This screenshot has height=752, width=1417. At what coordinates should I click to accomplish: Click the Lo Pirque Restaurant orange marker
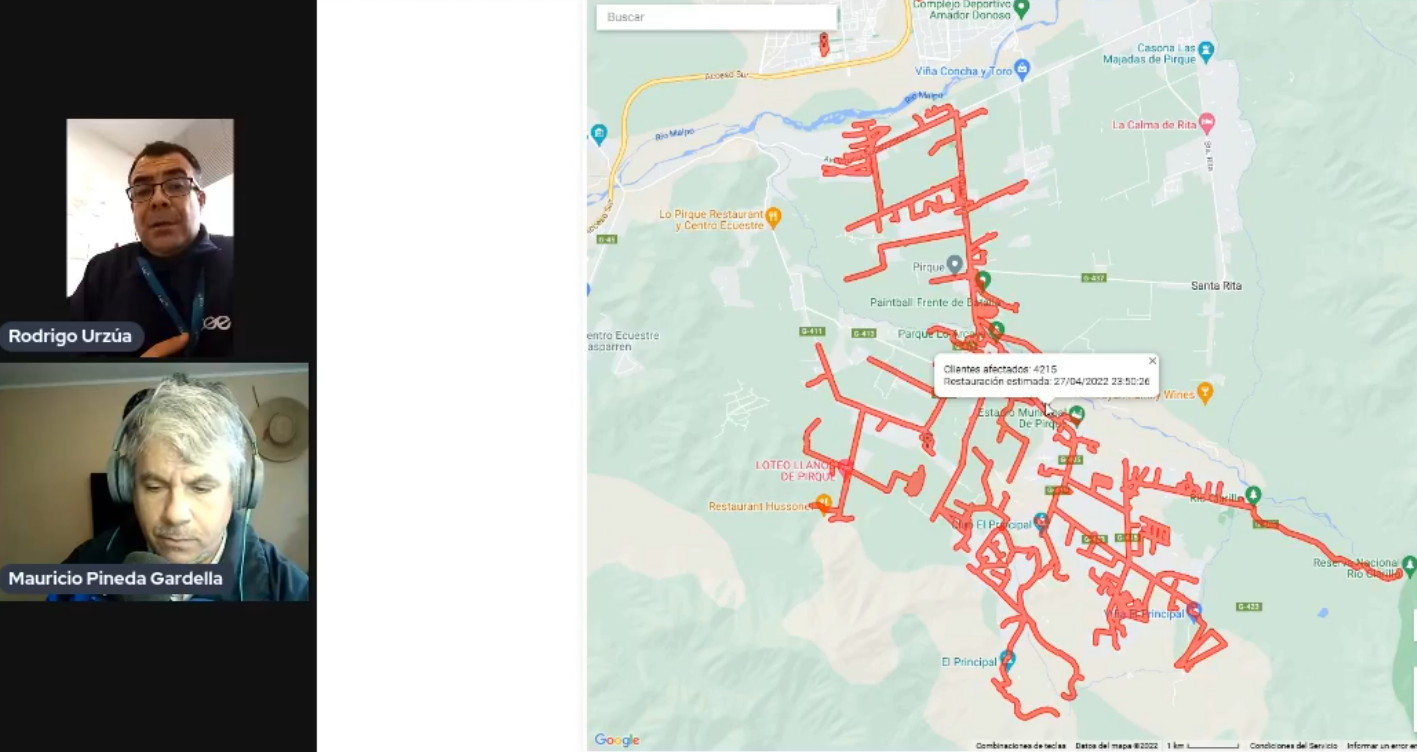coord(773,216)
